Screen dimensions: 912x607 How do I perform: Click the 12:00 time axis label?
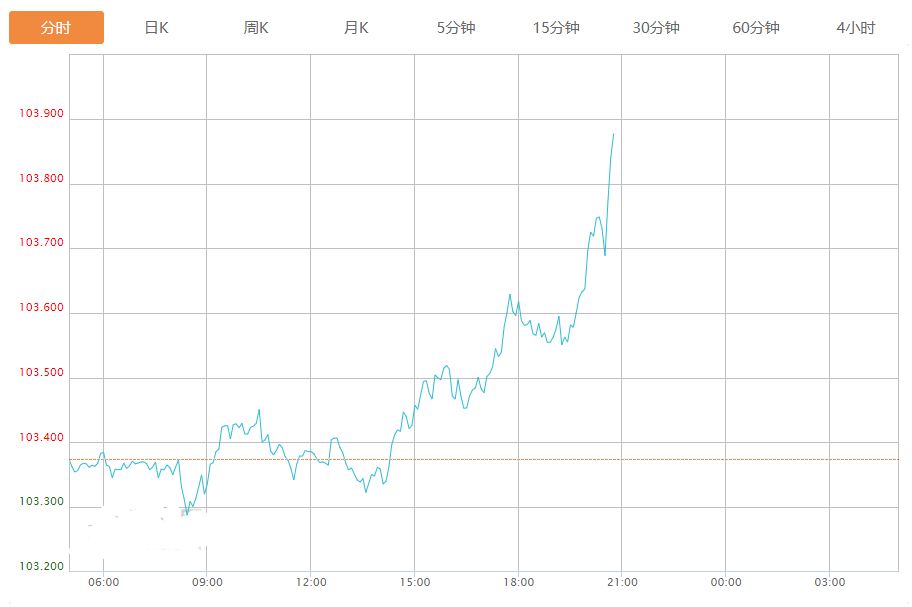pyautogui.click(x=311, y=583)
